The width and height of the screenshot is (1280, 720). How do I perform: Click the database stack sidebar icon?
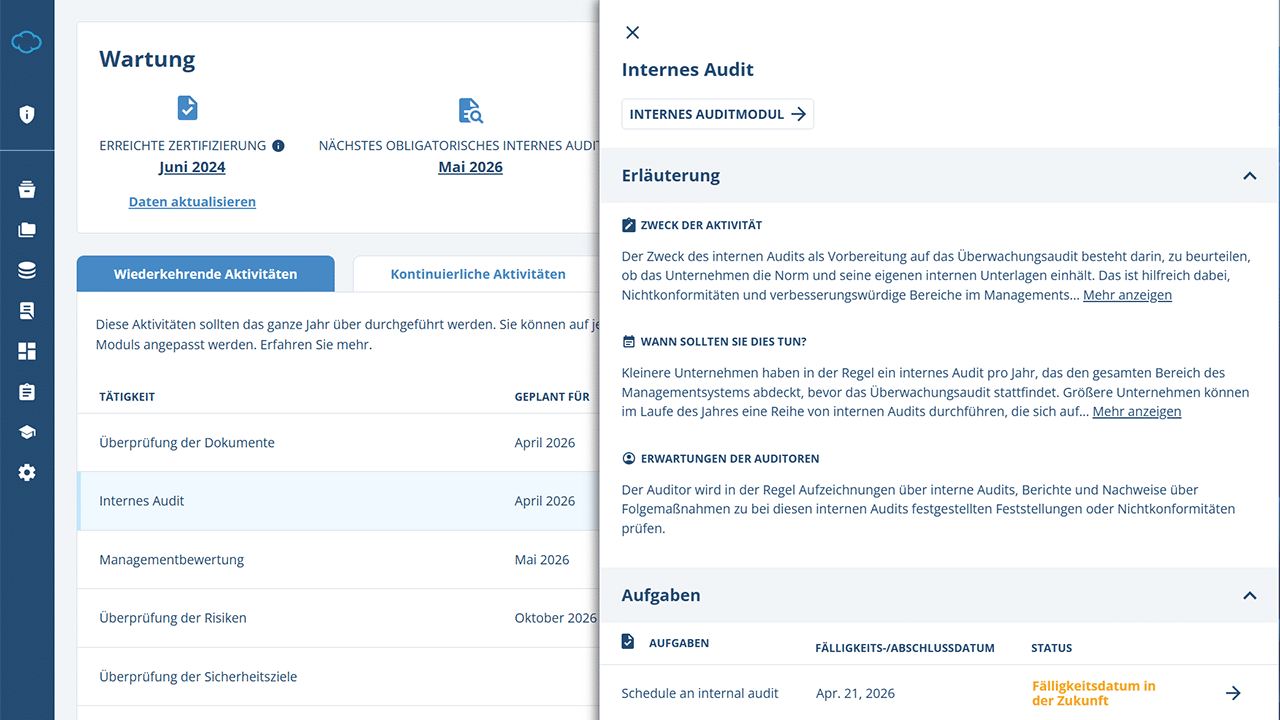coord(27,271)
